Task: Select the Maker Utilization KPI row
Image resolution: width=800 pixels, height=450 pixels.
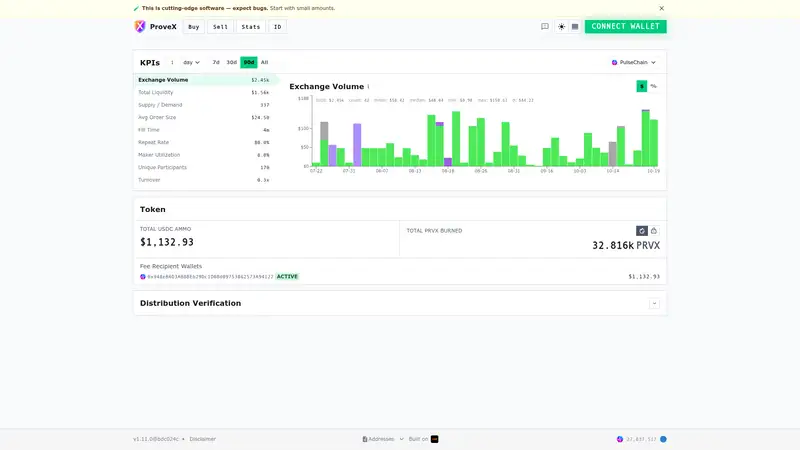Action: pyautogui.click(x=204, y=155)
